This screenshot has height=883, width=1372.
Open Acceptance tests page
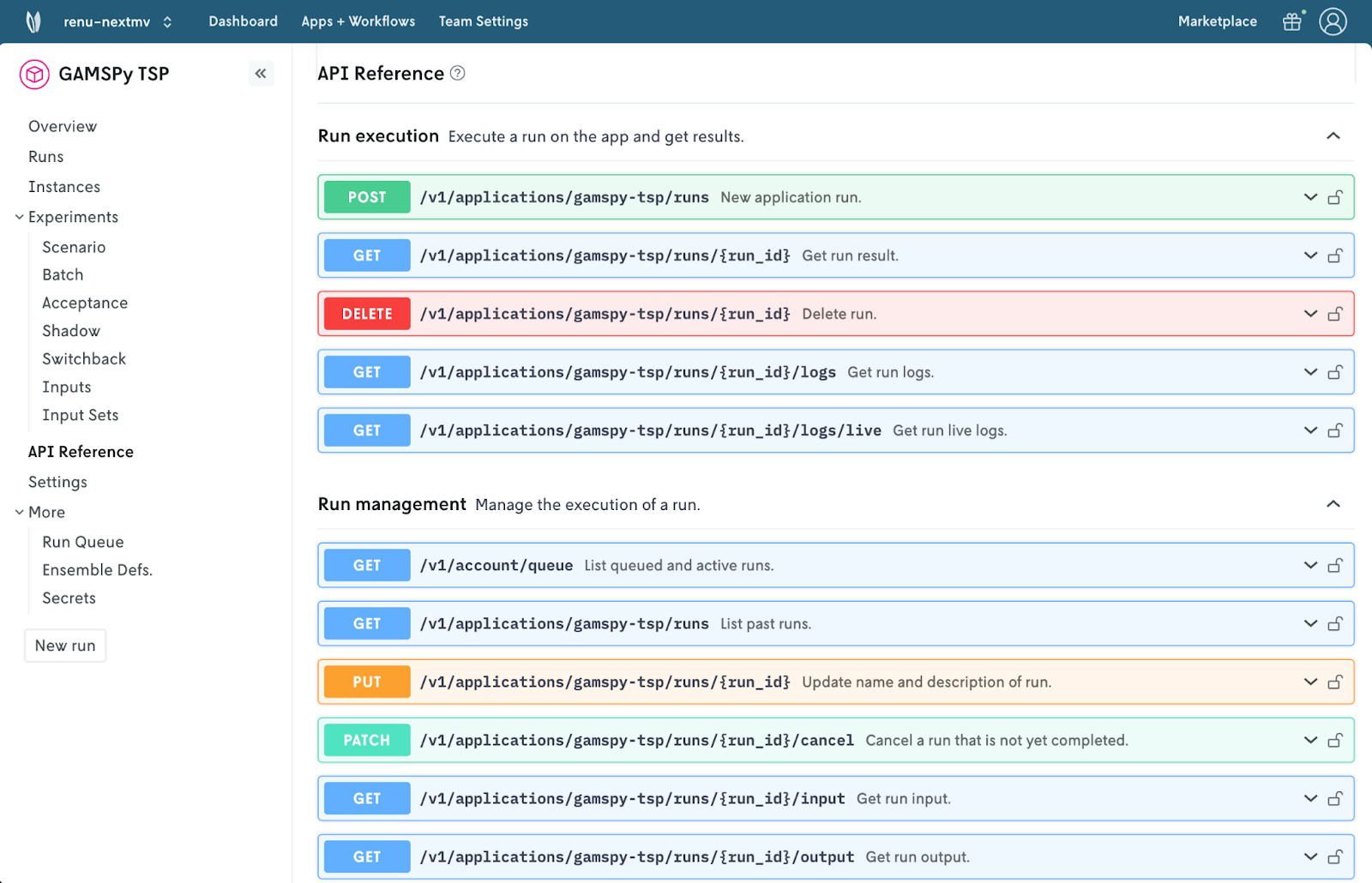(85, 303)
